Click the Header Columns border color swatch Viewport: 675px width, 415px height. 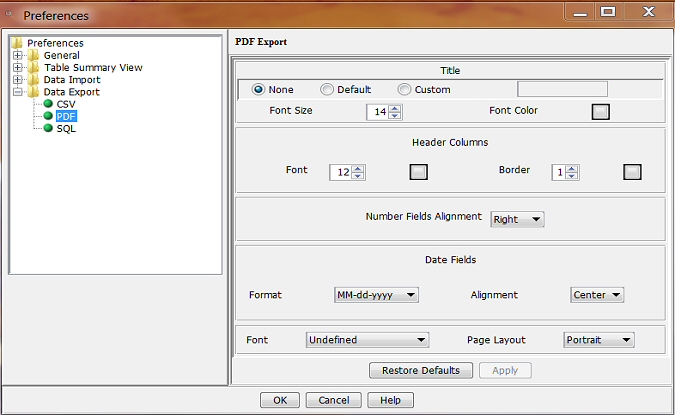(631, 172)
